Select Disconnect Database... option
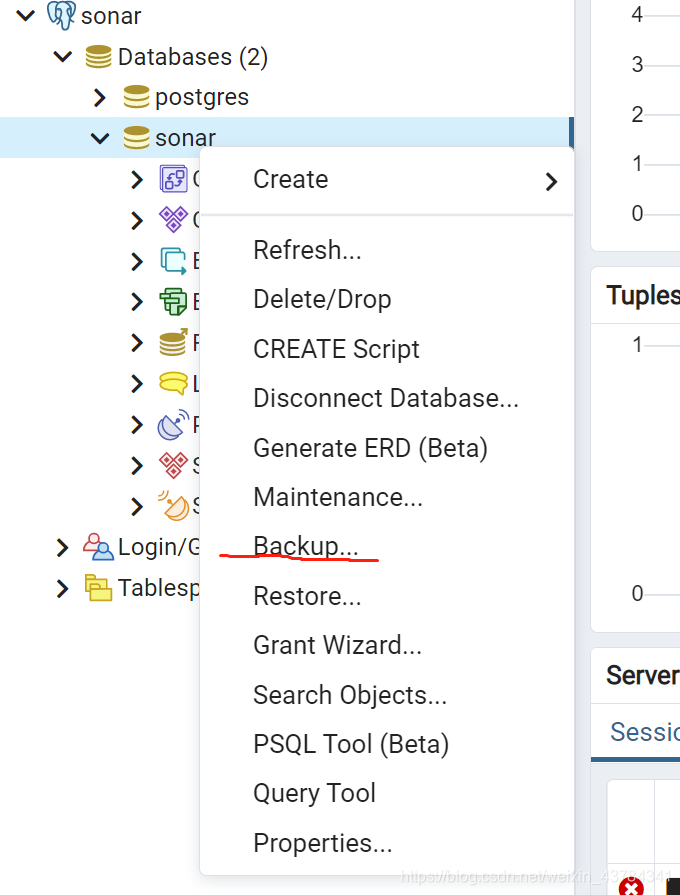The image size is (680, 895). click(387, 398)
